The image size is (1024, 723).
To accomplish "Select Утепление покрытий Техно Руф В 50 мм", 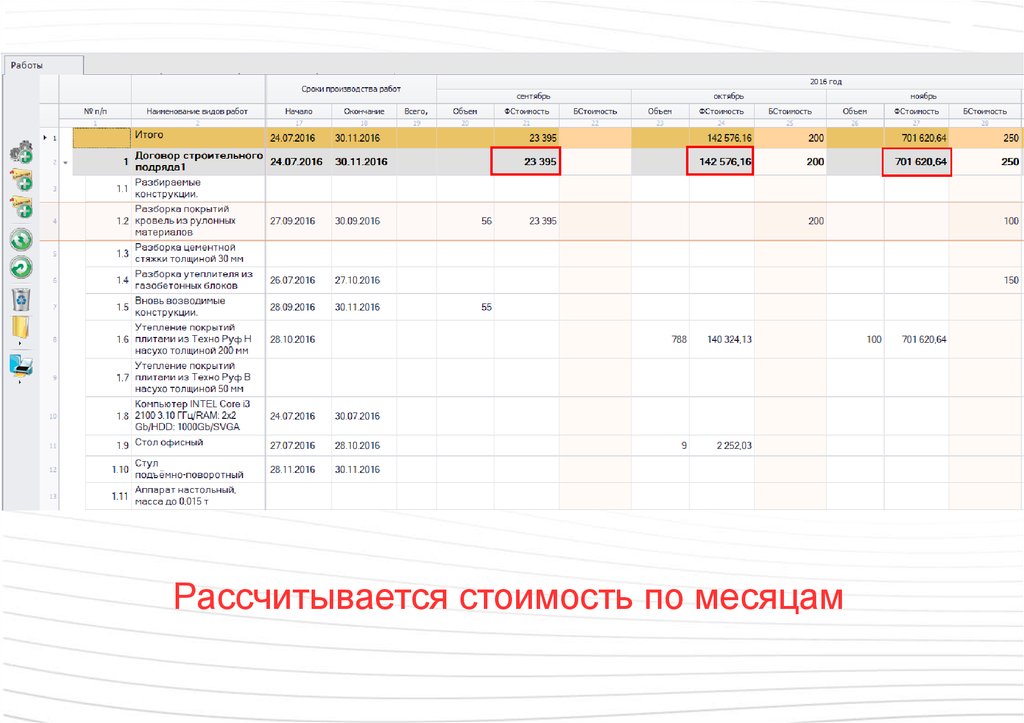I will click(198, 378).
